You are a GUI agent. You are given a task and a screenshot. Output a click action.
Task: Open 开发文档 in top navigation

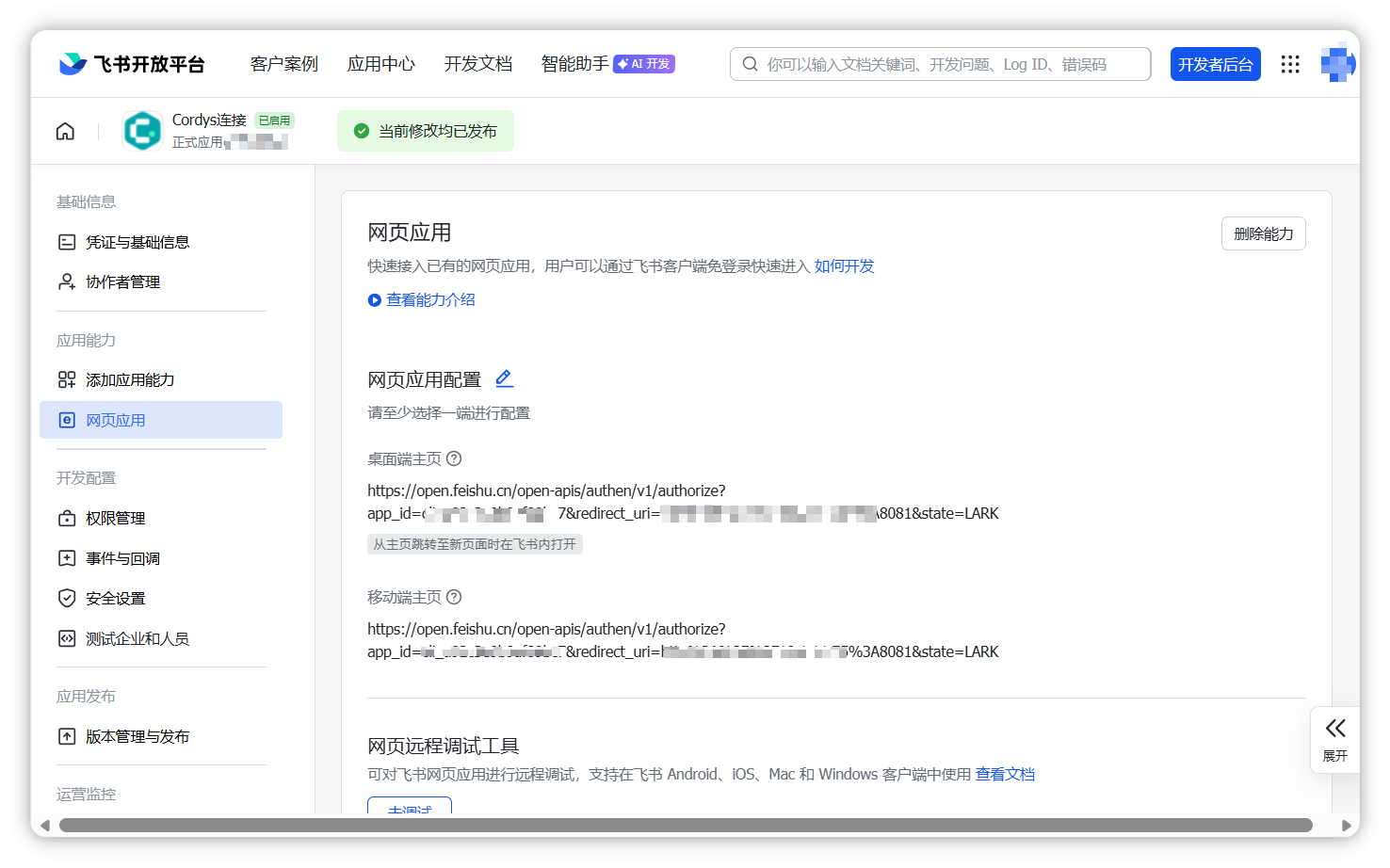click(x=478, y=64)
